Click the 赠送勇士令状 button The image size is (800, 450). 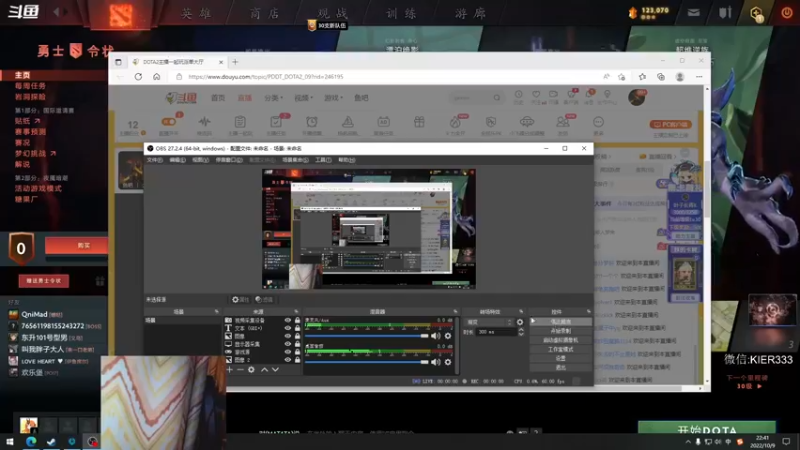click(x=44, y=281)
